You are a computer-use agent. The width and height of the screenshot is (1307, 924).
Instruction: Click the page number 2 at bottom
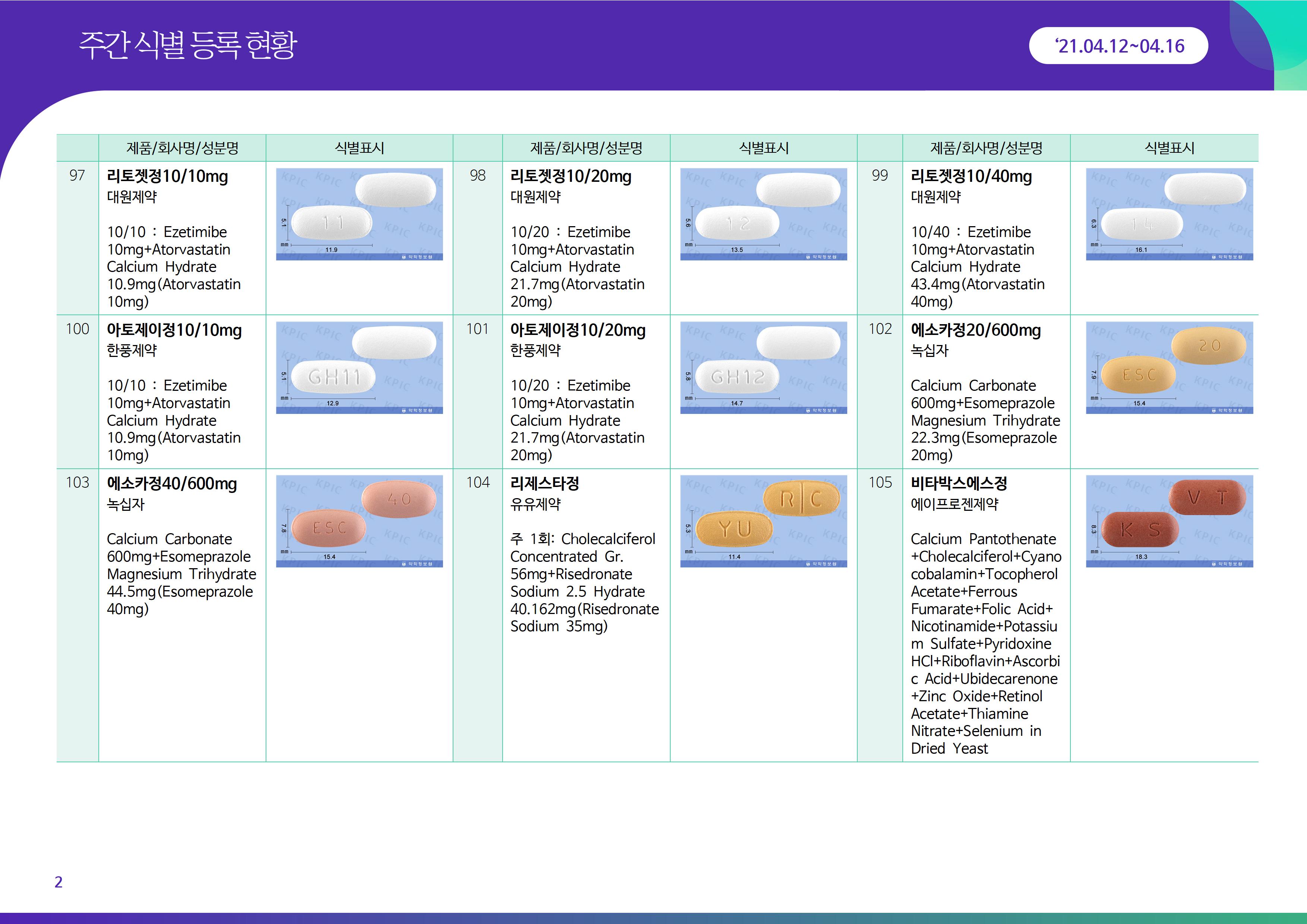tap(58, 882)
